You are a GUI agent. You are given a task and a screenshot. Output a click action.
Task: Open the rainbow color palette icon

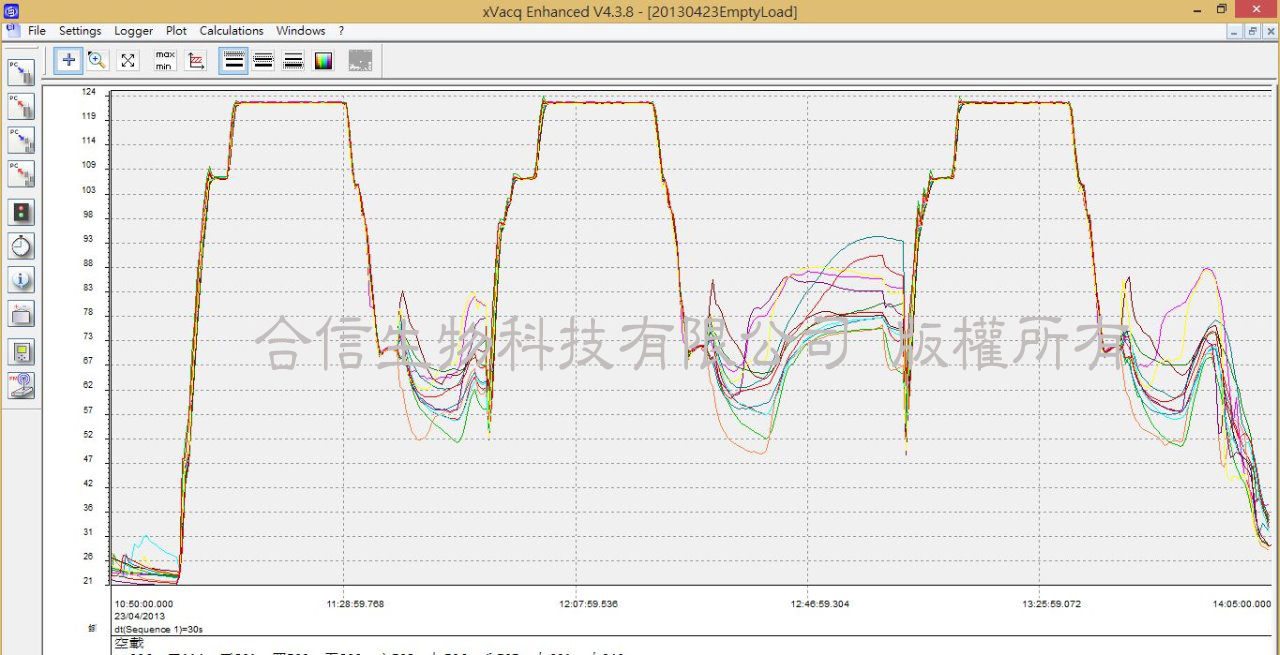323,60
